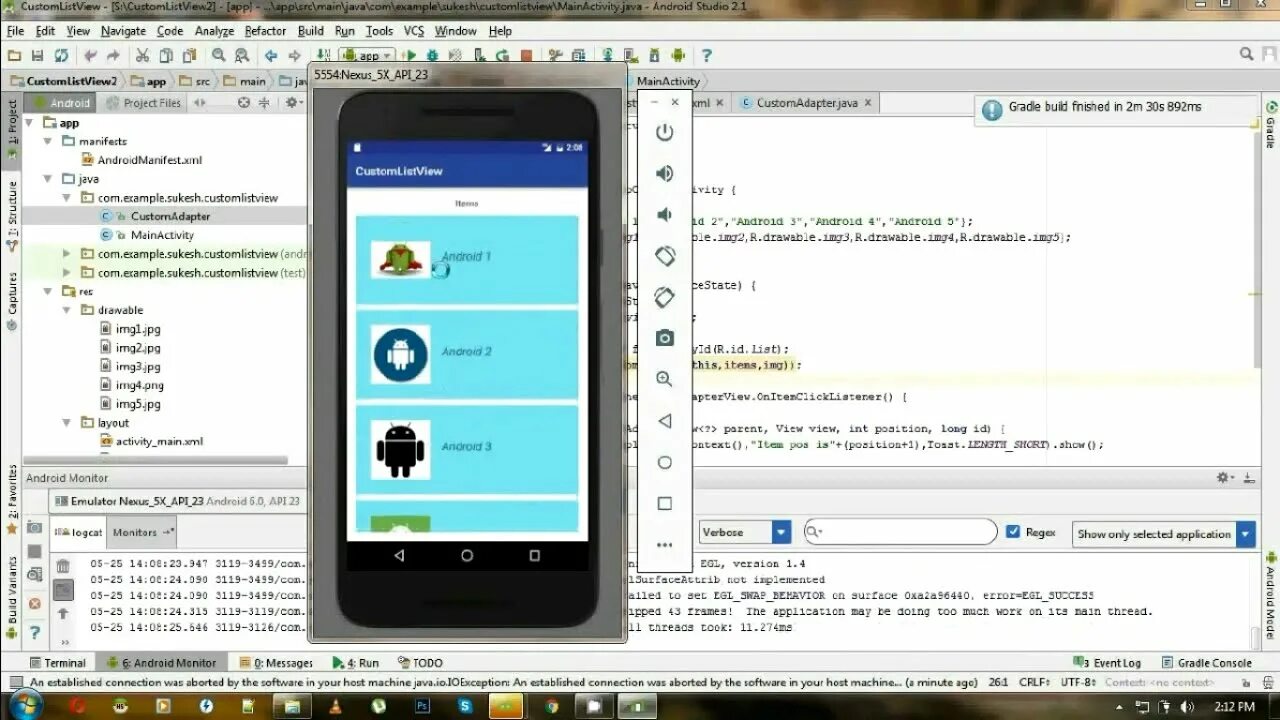This screenshot has width=1280, height=720.
Task: Tap Android 2 list item in emulator
Action: point(467,354)
